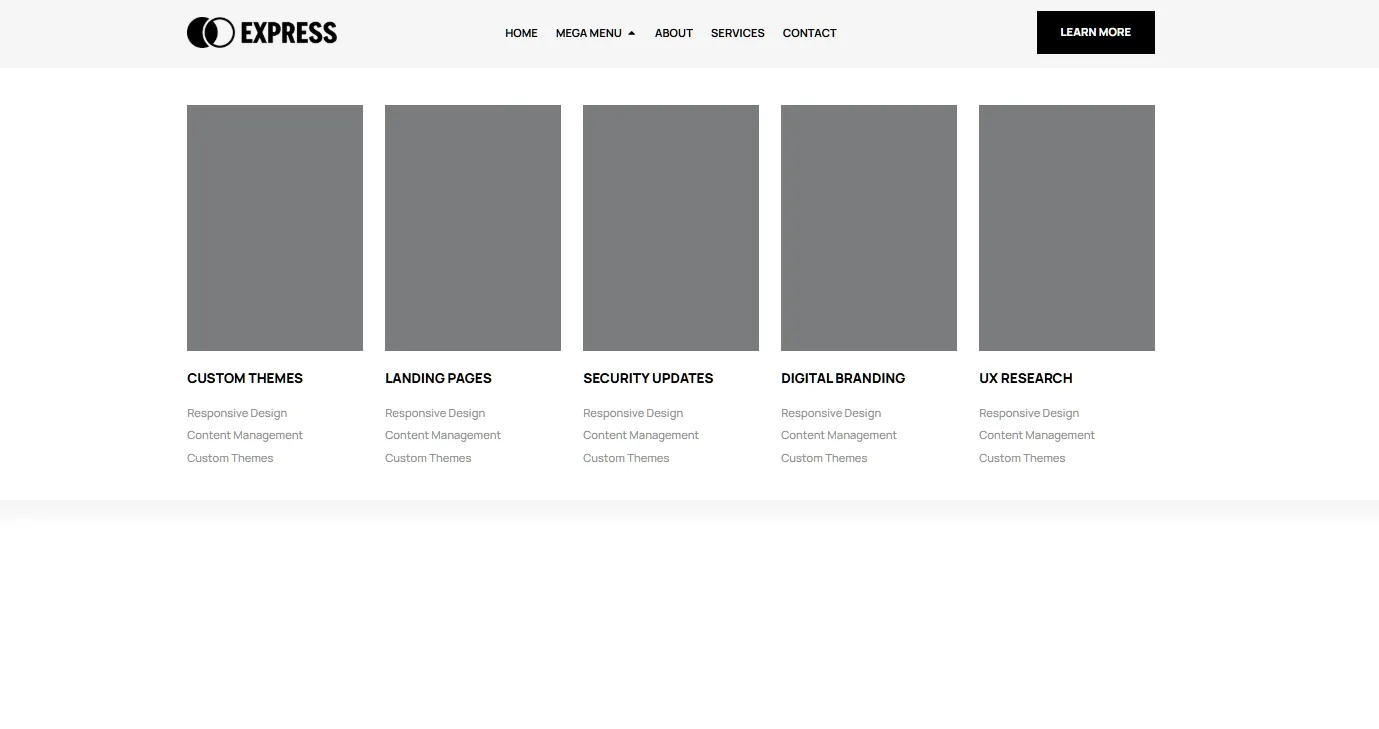Select the Security Updates heading

pyautogui.click(x=648, y=378)
